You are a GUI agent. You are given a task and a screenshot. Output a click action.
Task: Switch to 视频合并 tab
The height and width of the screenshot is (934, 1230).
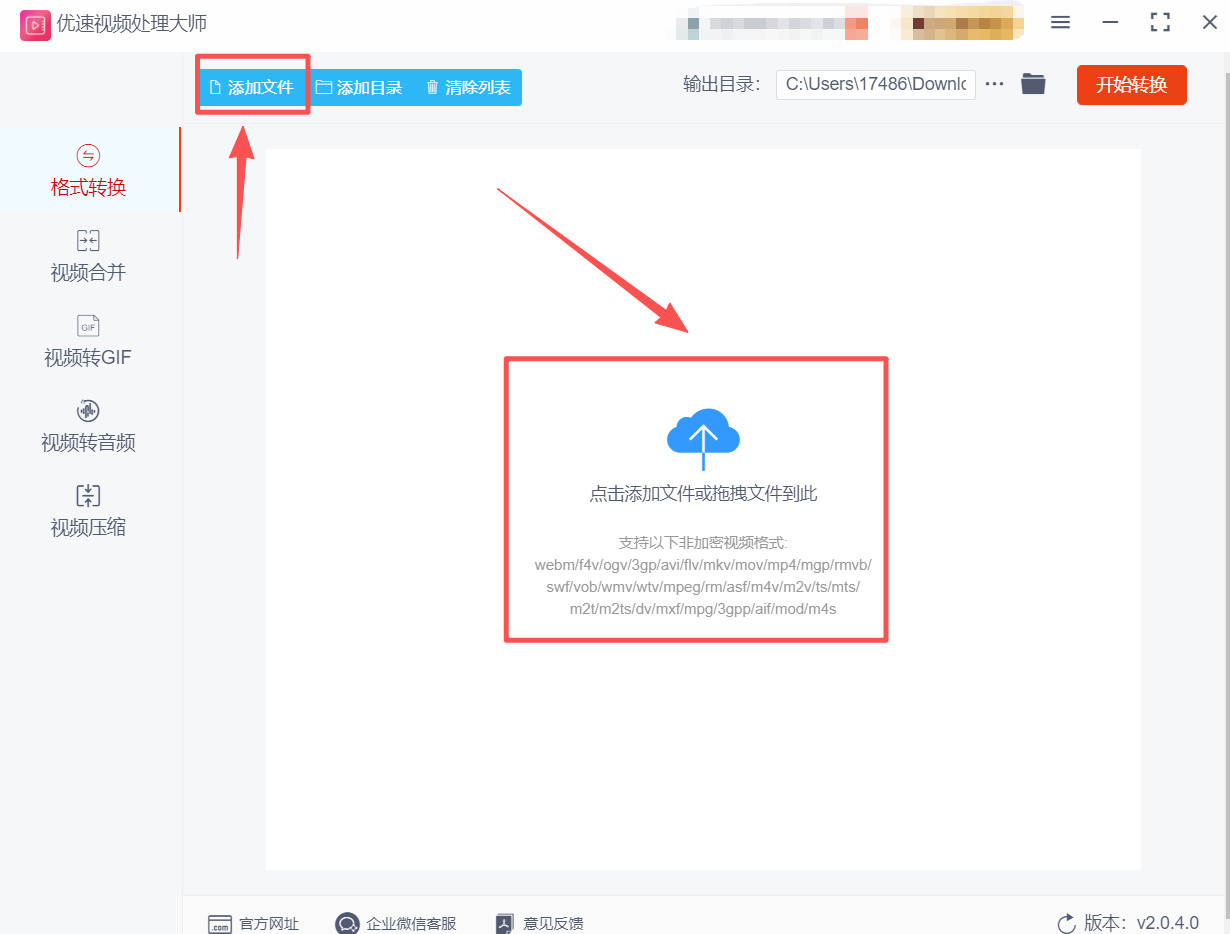[89, 256]
